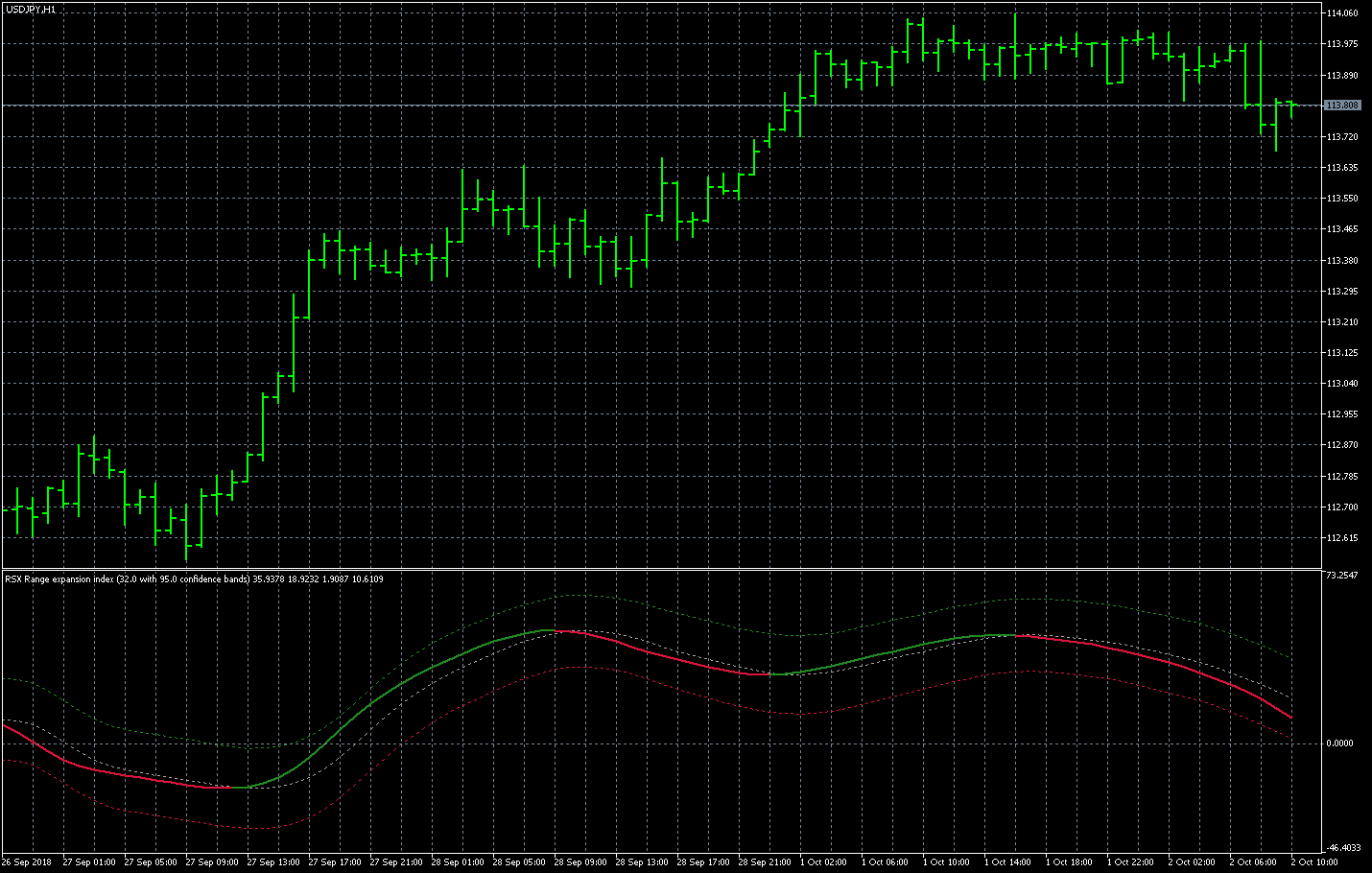This screenshot has width=1372, height=873.
Task: Click the 0.0000 indicator scale level
Action: 1341,743
